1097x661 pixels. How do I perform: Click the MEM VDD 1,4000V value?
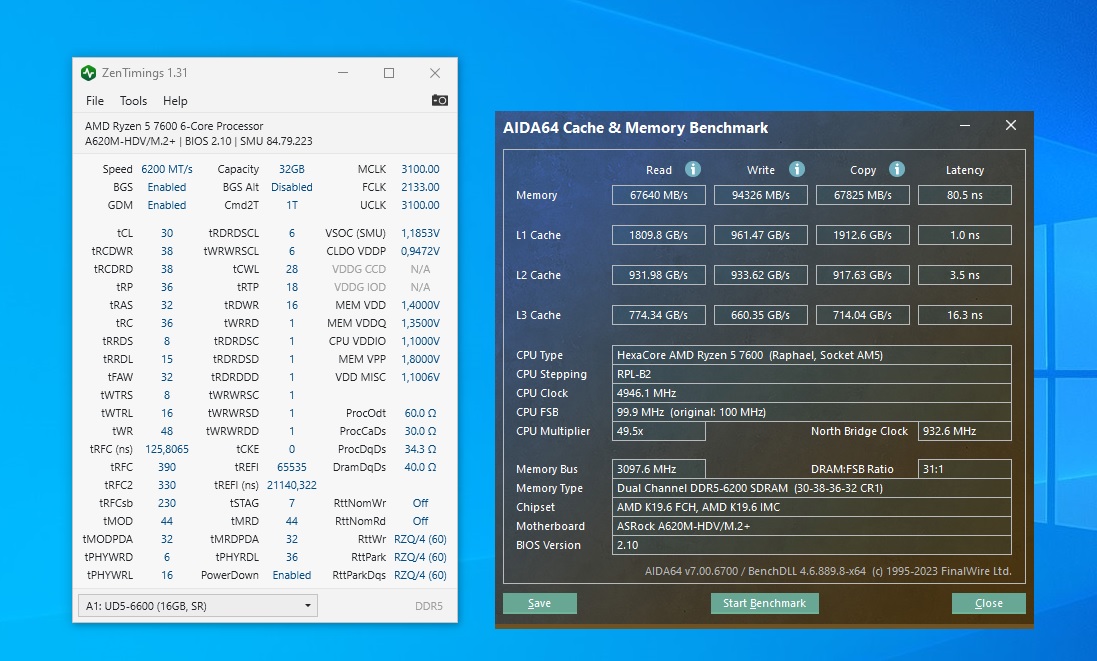pos(420,305)
